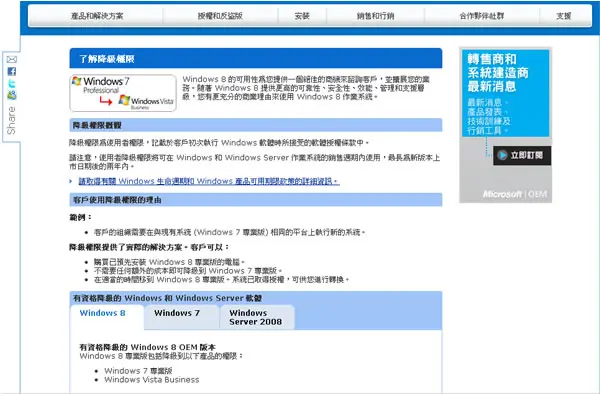The width and height of the screenshot is (600, 394).
Task: Click the Microsoft OEM logo in banner
Action: pyautogui.click(x=515, y=194)
